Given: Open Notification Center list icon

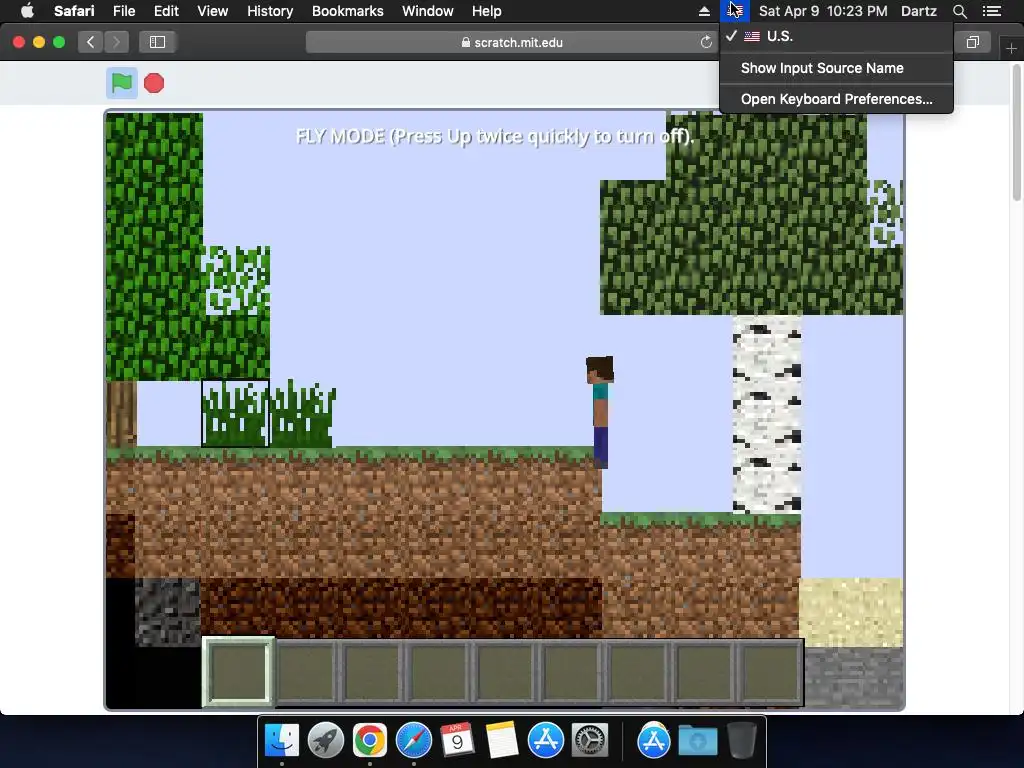Looking at the screenshot, I should click(992, 11).
